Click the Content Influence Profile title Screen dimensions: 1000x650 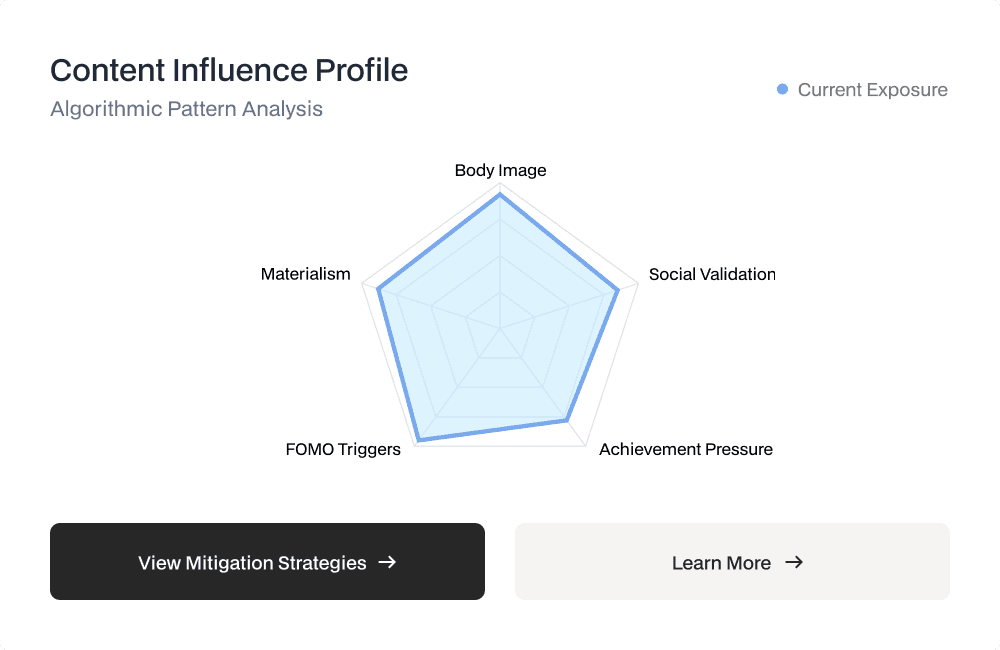229,71
